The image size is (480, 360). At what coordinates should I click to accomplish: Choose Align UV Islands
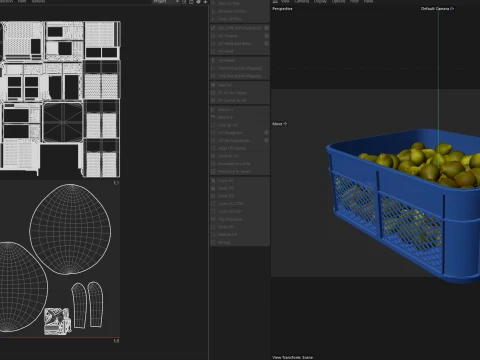click(x=240, y=148)
